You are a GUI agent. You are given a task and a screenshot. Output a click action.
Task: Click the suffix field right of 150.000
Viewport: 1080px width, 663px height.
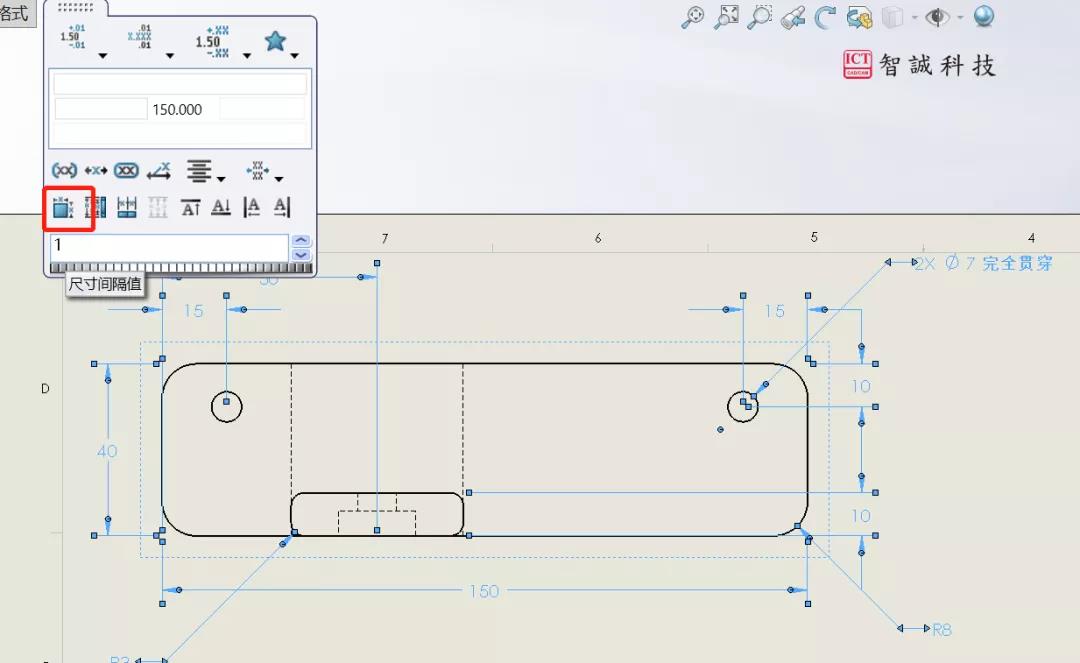point(262,109)
